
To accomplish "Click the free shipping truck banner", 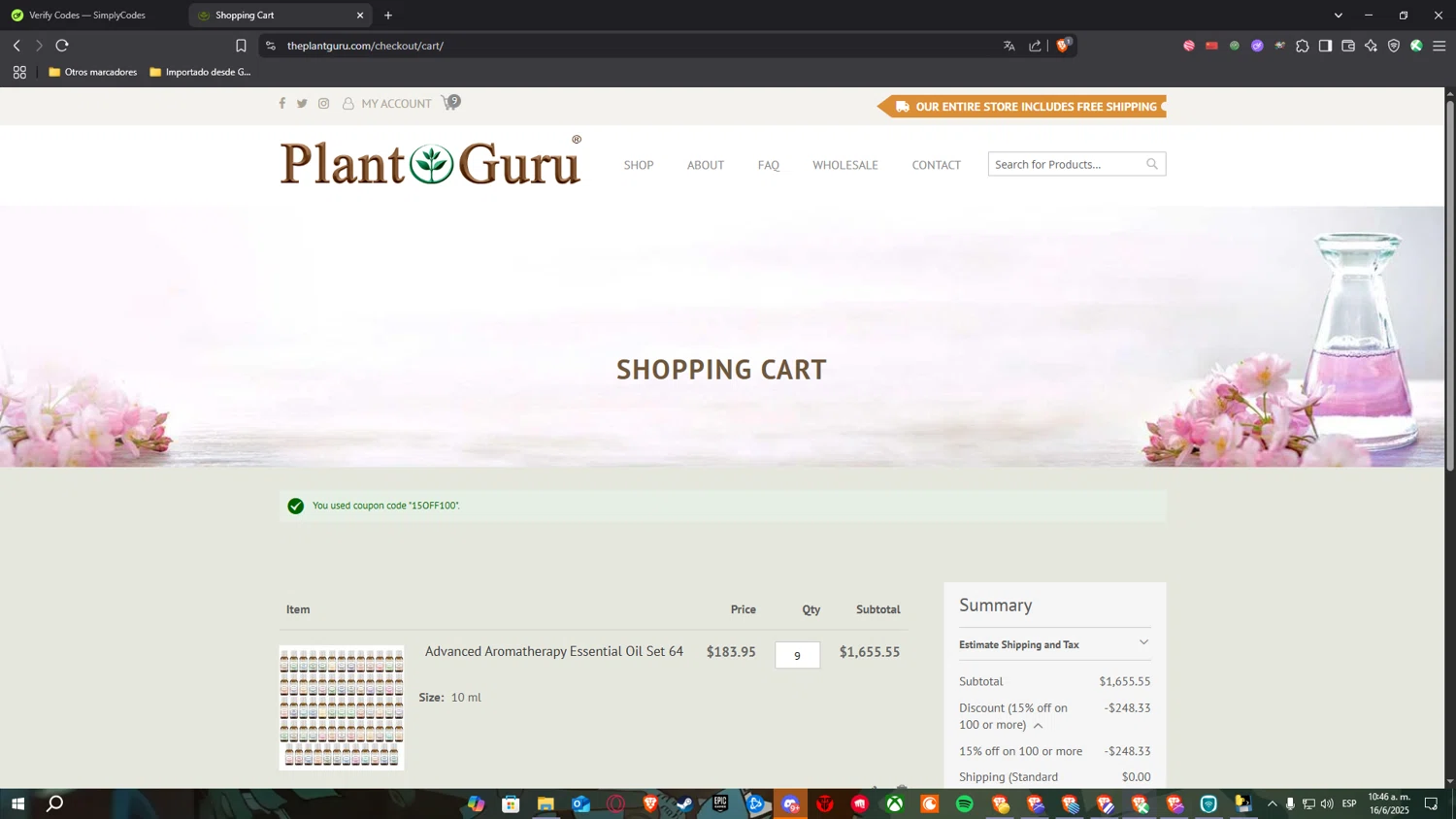I will (1021, 107).
